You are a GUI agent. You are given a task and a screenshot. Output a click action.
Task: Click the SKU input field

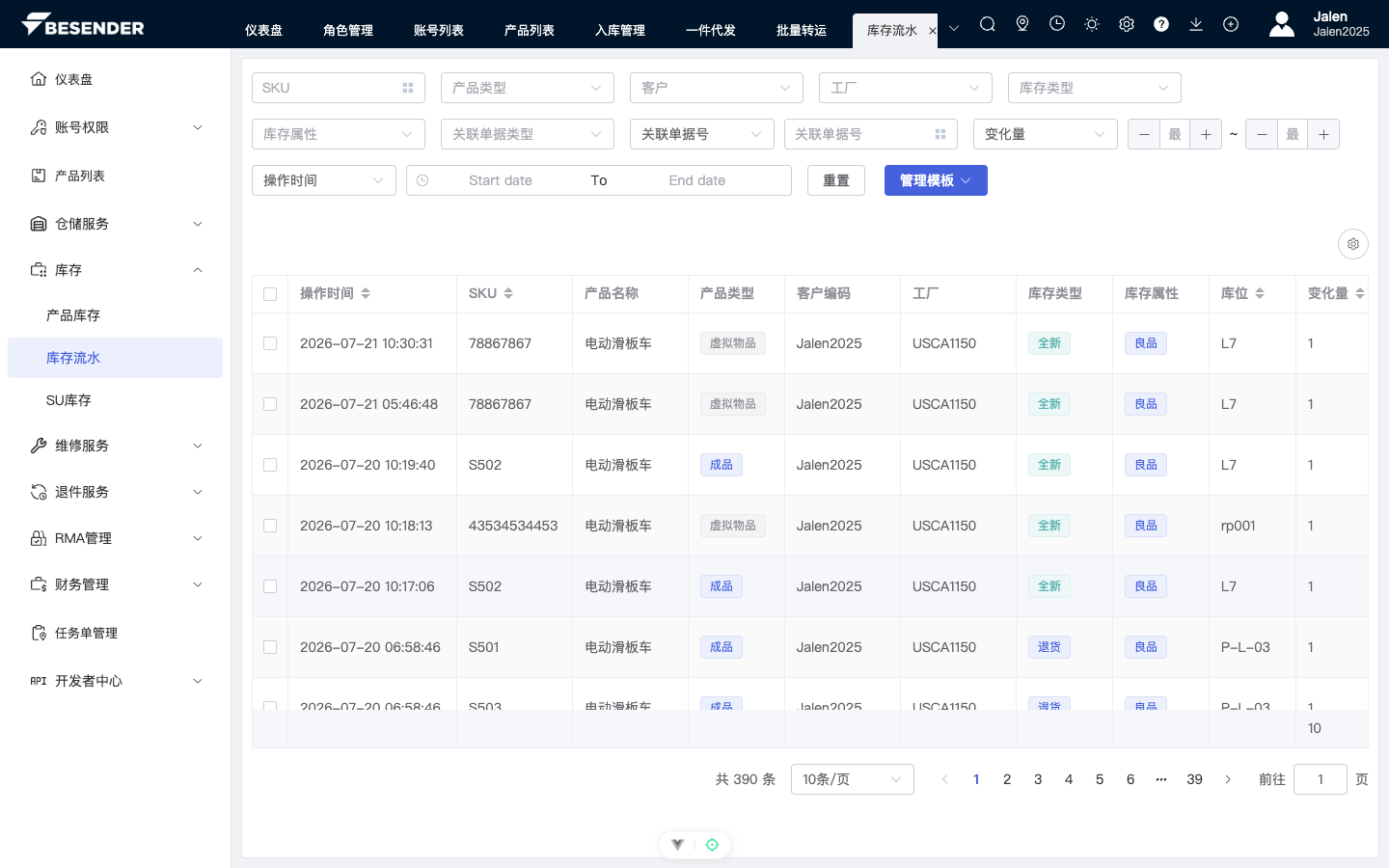coord(339,88)
